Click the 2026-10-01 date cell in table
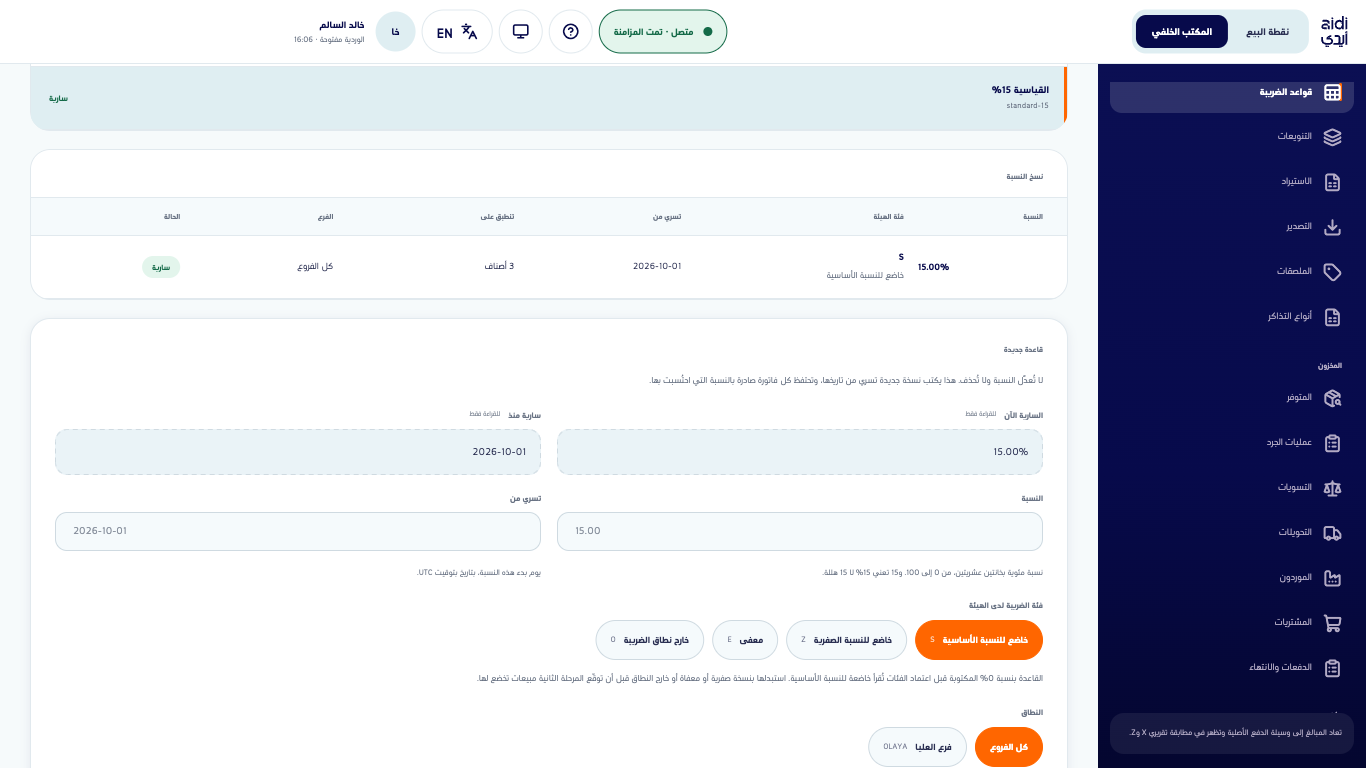Viewport: 1366px width, 768px height. point(657,266)
